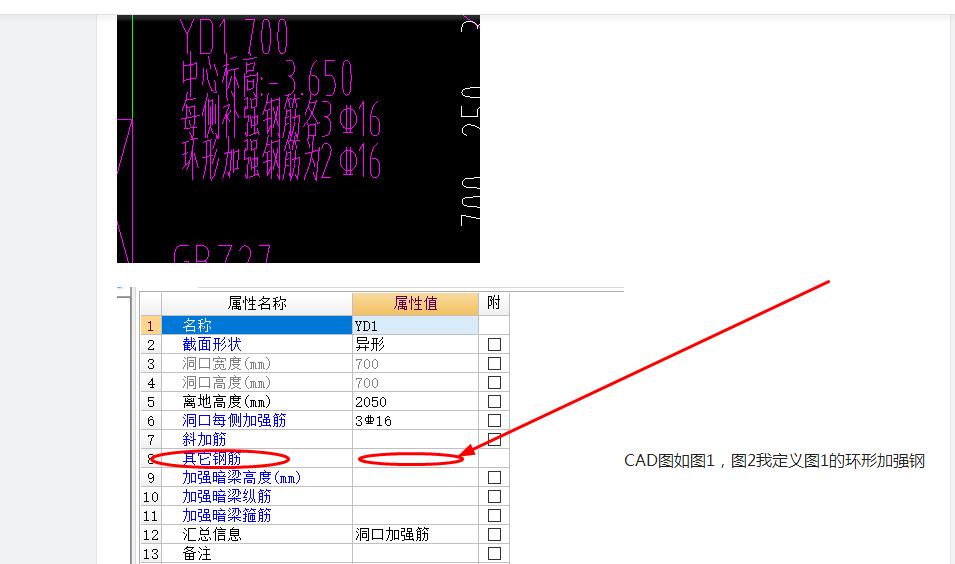Click the 其它钢筋 property name
955x564 pixels.
(212, 459)
